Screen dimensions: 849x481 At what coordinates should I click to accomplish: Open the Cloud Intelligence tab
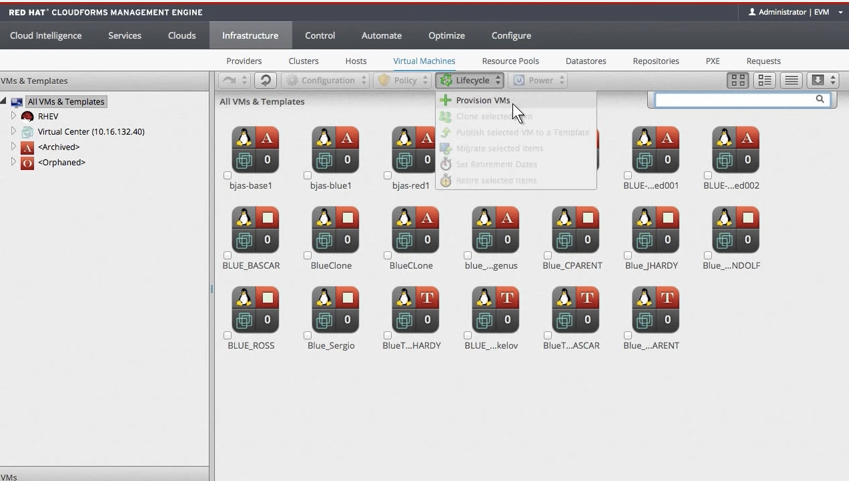click(x=45, y=35)
